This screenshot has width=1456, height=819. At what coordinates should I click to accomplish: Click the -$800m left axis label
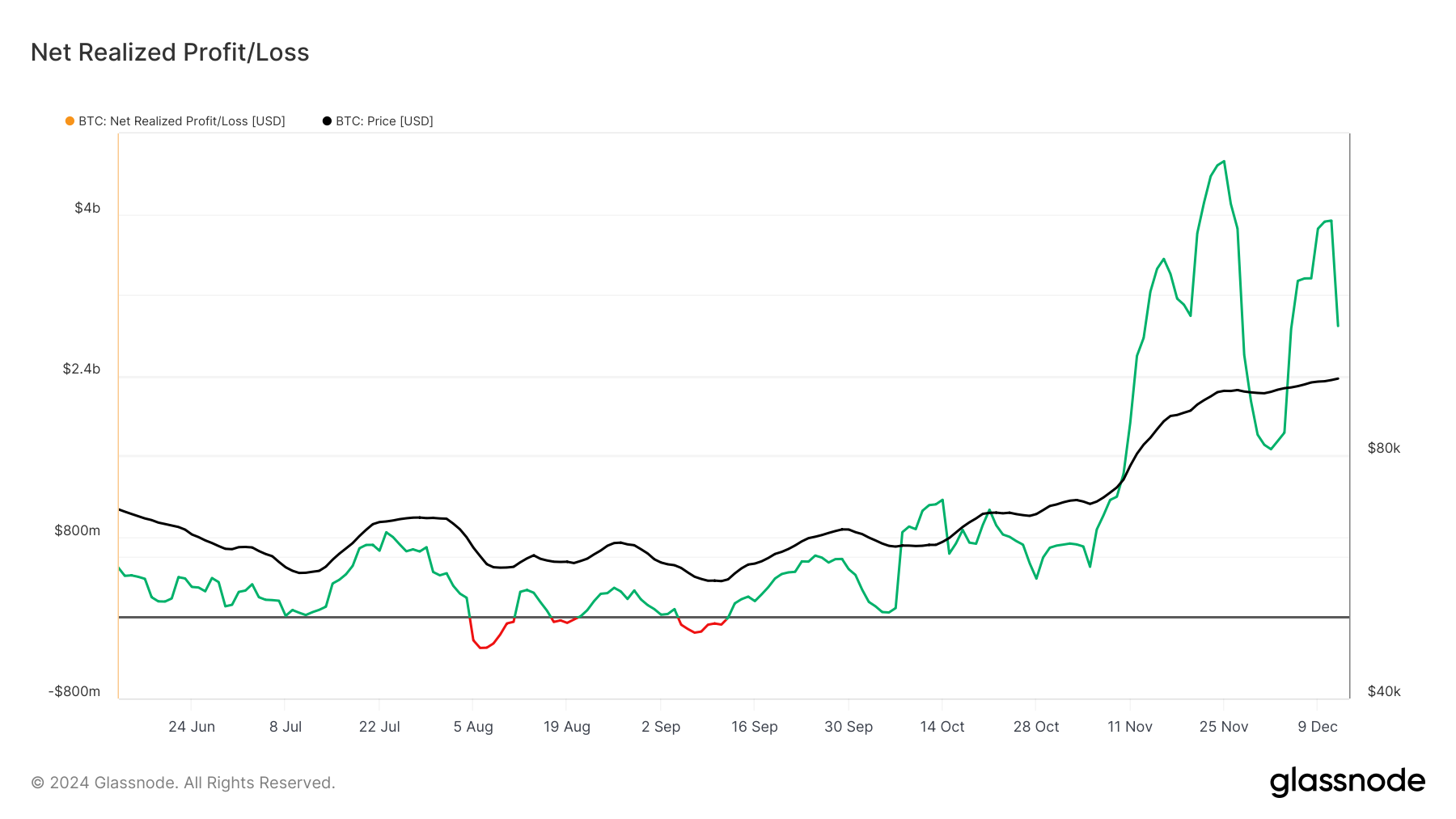(x=74, y=691)
